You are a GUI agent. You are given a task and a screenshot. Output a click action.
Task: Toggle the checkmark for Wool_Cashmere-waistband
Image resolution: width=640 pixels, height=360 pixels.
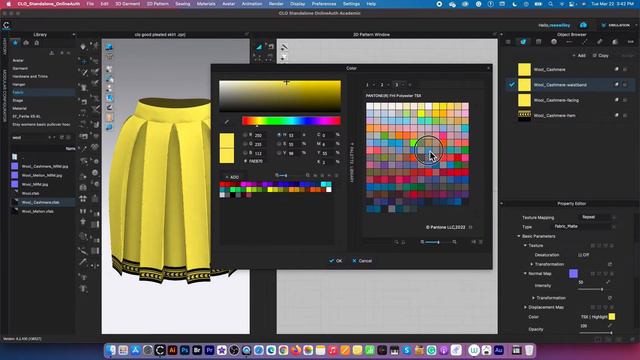tap(511, 85)
